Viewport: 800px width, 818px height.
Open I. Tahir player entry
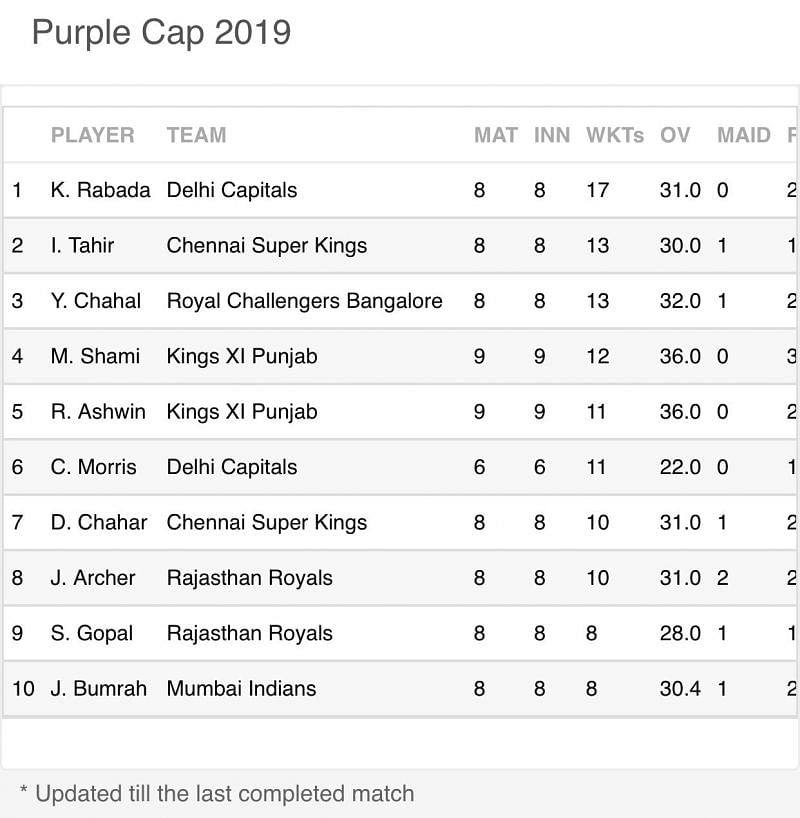(82, 246)
